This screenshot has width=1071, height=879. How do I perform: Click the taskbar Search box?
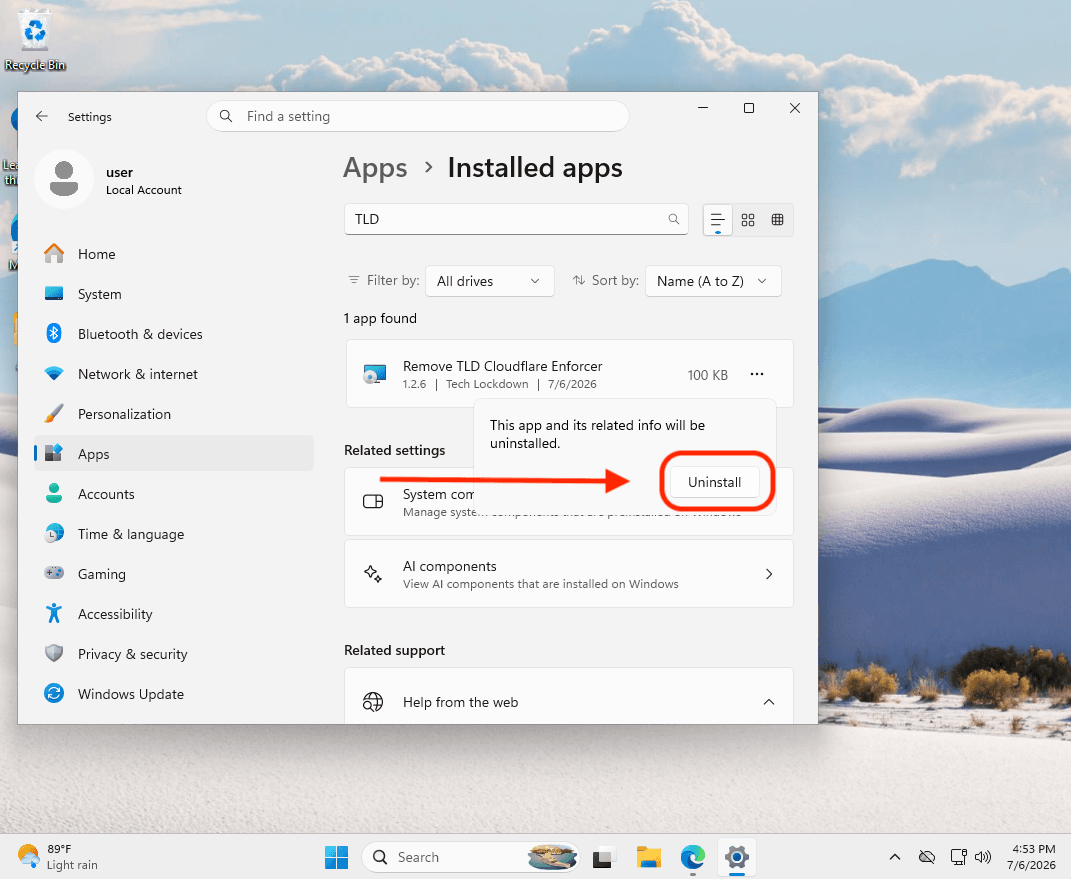click(x=470, y=857)
